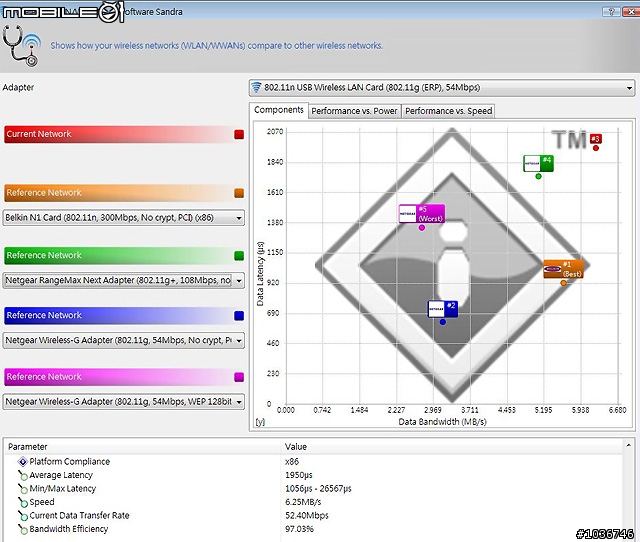Click the 52.40Mbps transfer rate value

point(307,515)
